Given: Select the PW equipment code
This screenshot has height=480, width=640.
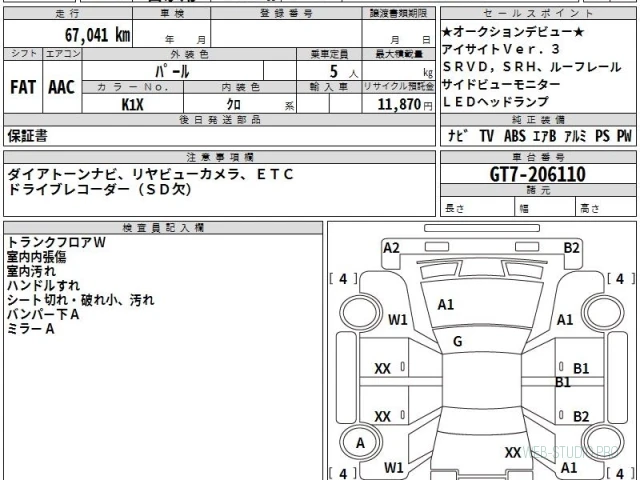Looking at the screenshot, I should pyautogui.click(x=624, y=136).
